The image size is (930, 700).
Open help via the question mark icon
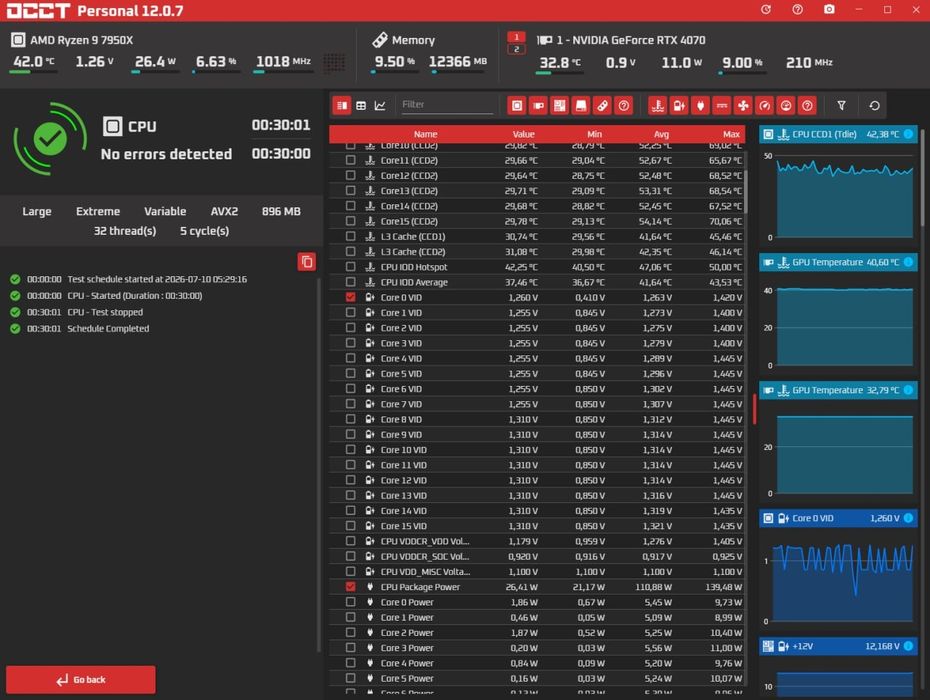pos(797,9)
